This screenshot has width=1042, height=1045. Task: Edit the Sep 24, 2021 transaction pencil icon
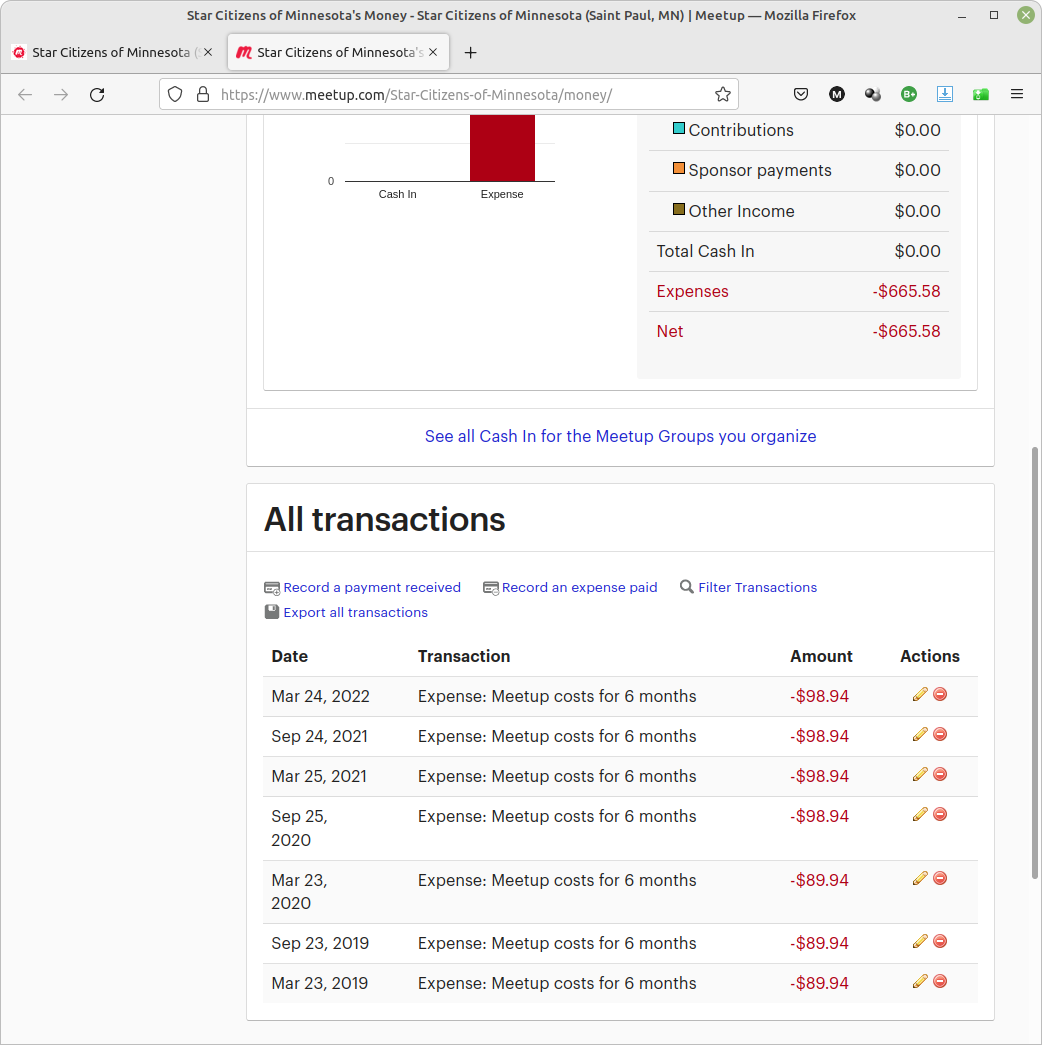point(920,734)
